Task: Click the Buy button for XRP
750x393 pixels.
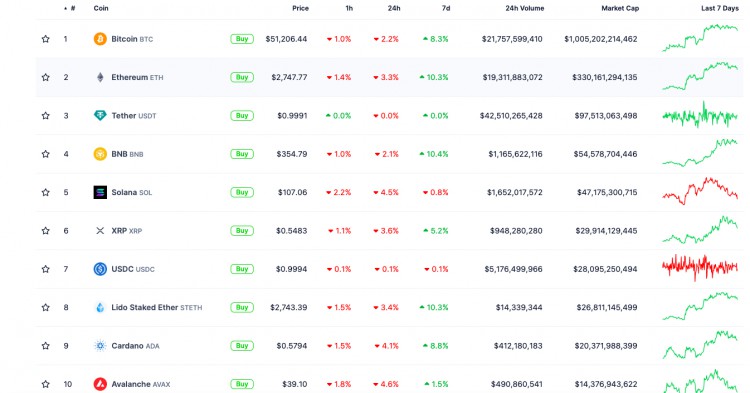Action: (242, 230)
